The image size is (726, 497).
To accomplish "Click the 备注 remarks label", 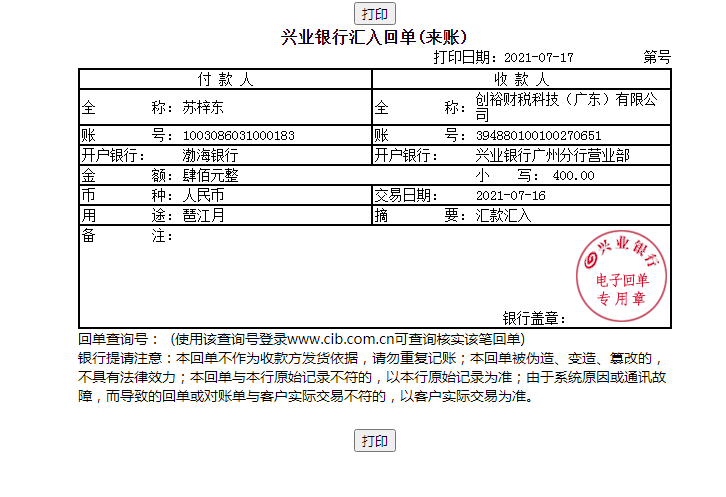I will 127,235.
